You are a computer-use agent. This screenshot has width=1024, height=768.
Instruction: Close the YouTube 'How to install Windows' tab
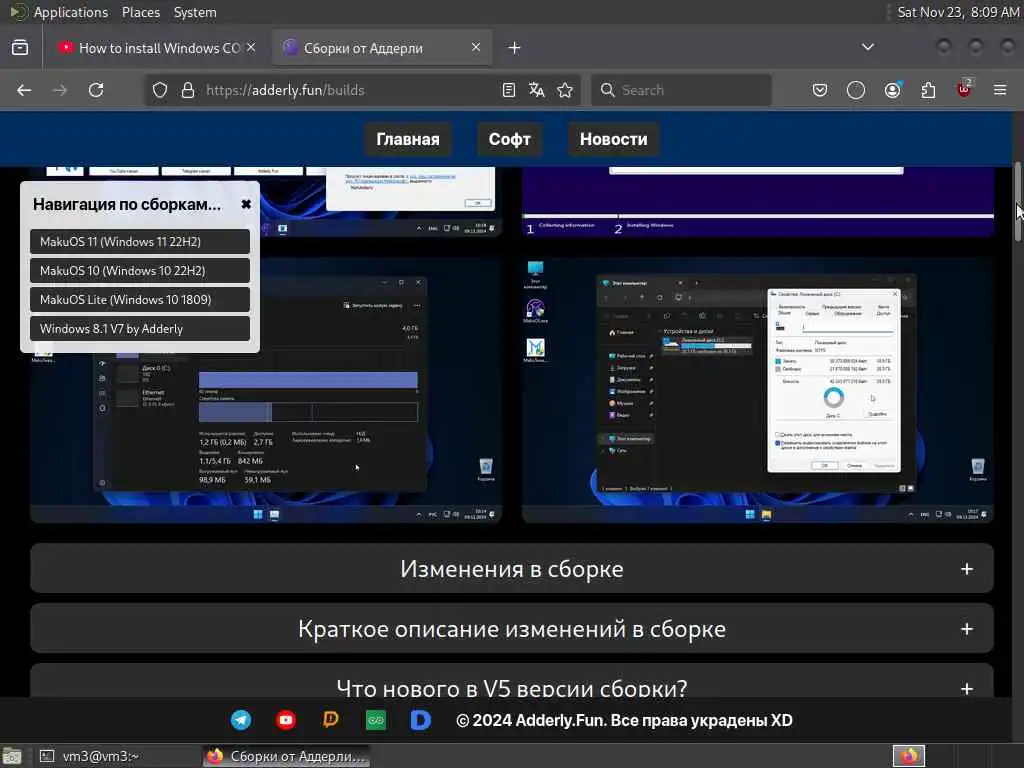tap(251, 47)
